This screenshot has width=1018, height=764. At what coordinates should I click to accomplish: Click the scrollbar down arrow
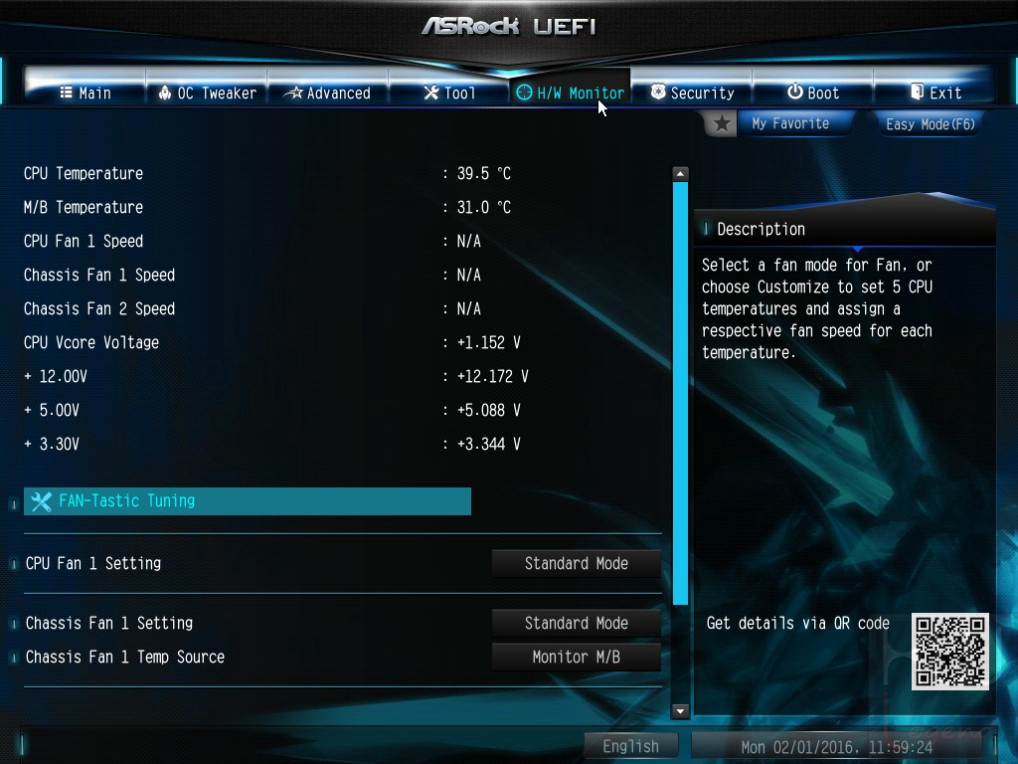pyautogui.click(x=680, y=711)
